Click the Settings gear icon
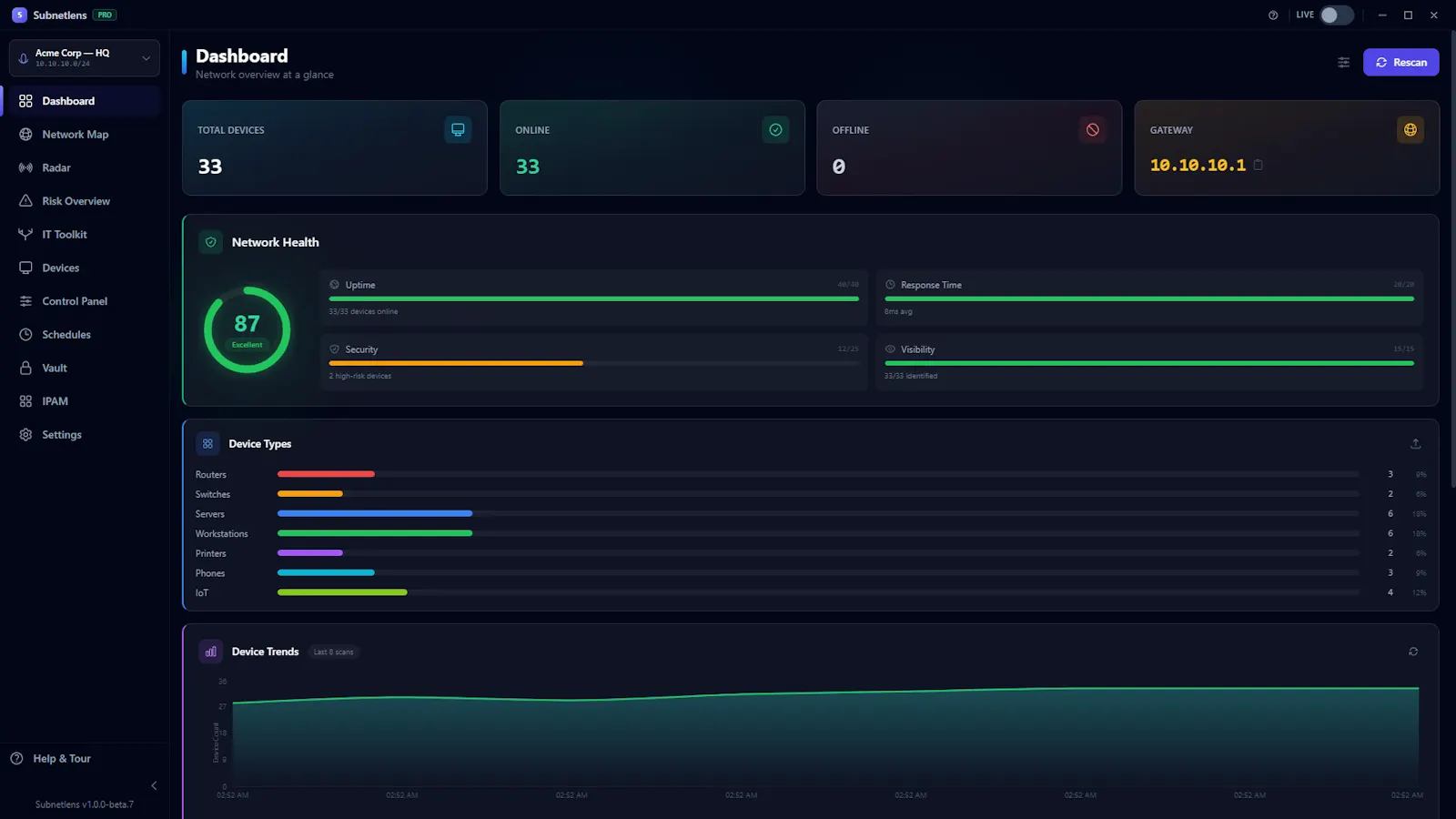Screen dimensions: 1456x819 (x=25, y=435)
